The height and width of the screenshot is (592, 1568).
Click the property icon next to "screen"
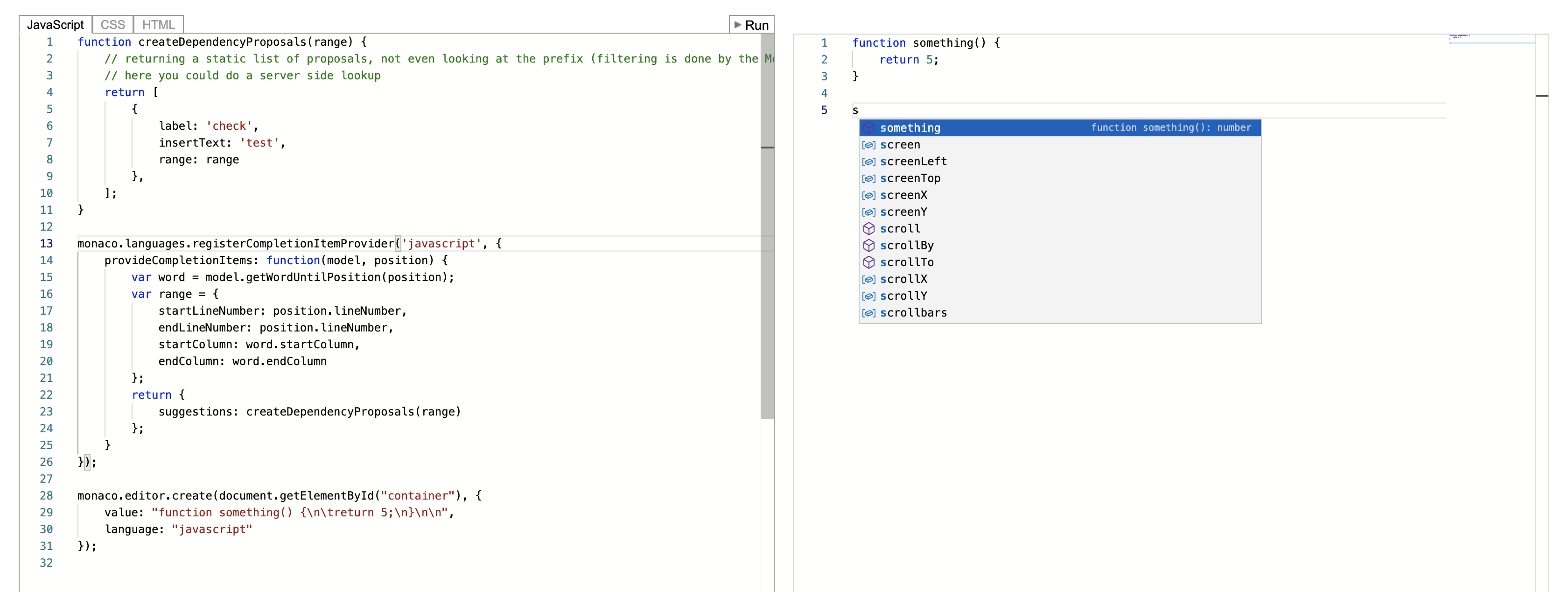tap(869, 145)
